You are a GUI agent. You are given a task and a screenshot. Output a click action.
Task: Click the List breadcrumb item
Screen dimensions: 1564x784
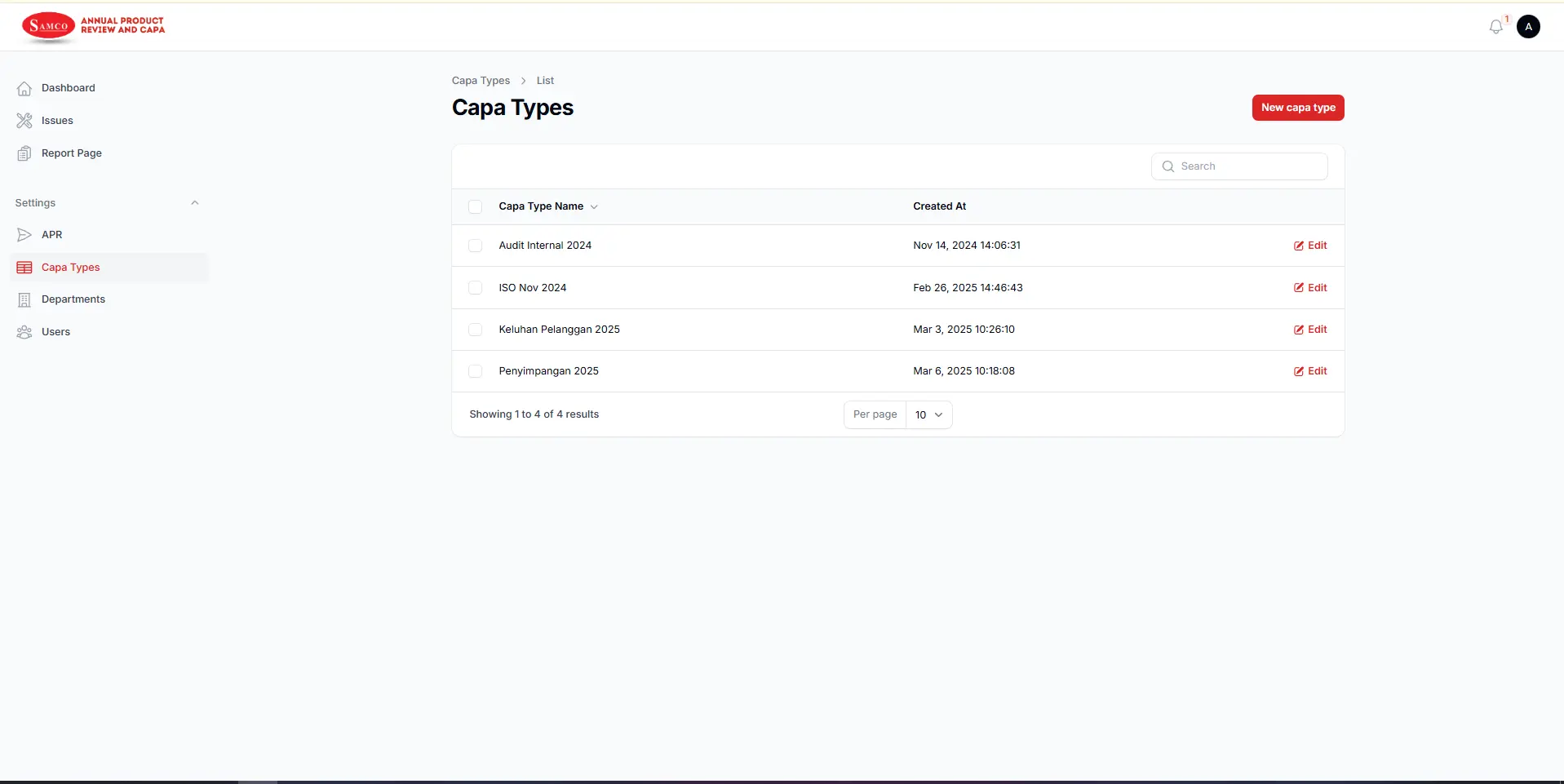[x=544, y=80]
